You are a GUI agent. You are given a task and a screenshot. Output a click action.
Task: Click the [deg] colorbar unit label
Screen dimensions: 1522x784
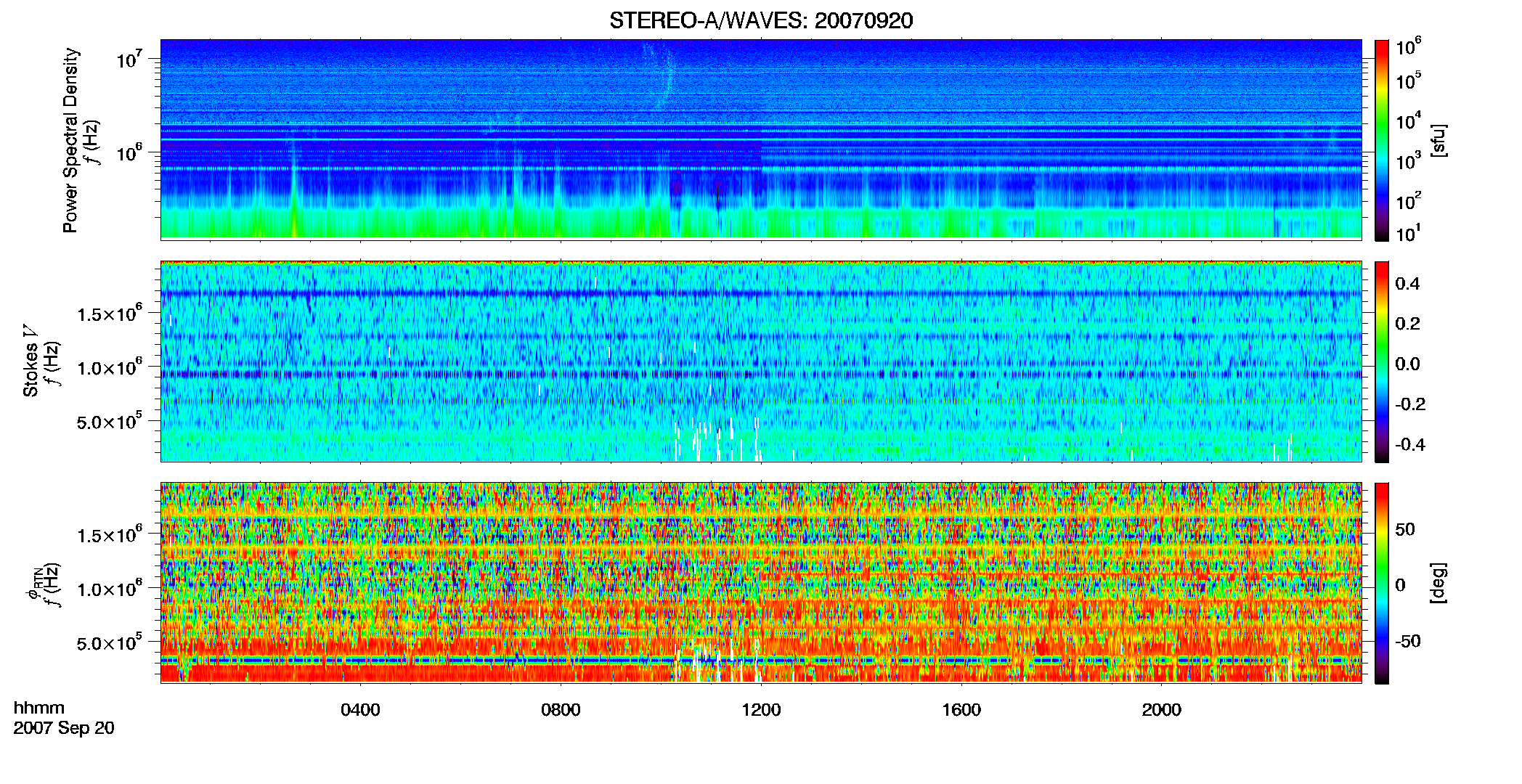click(1438, 583)
